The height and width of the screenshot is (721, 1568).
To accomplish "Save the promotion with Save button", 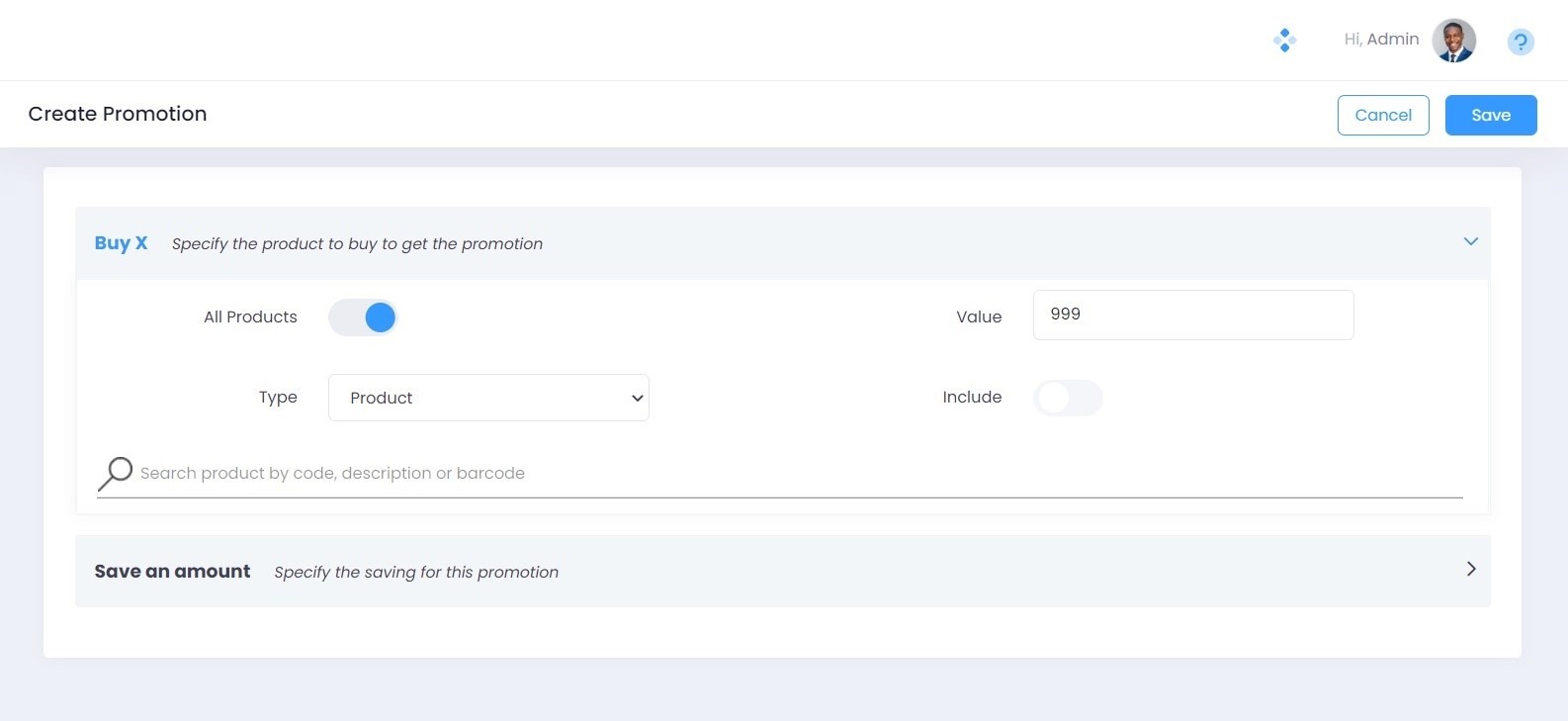I will tap(1490, 115).
